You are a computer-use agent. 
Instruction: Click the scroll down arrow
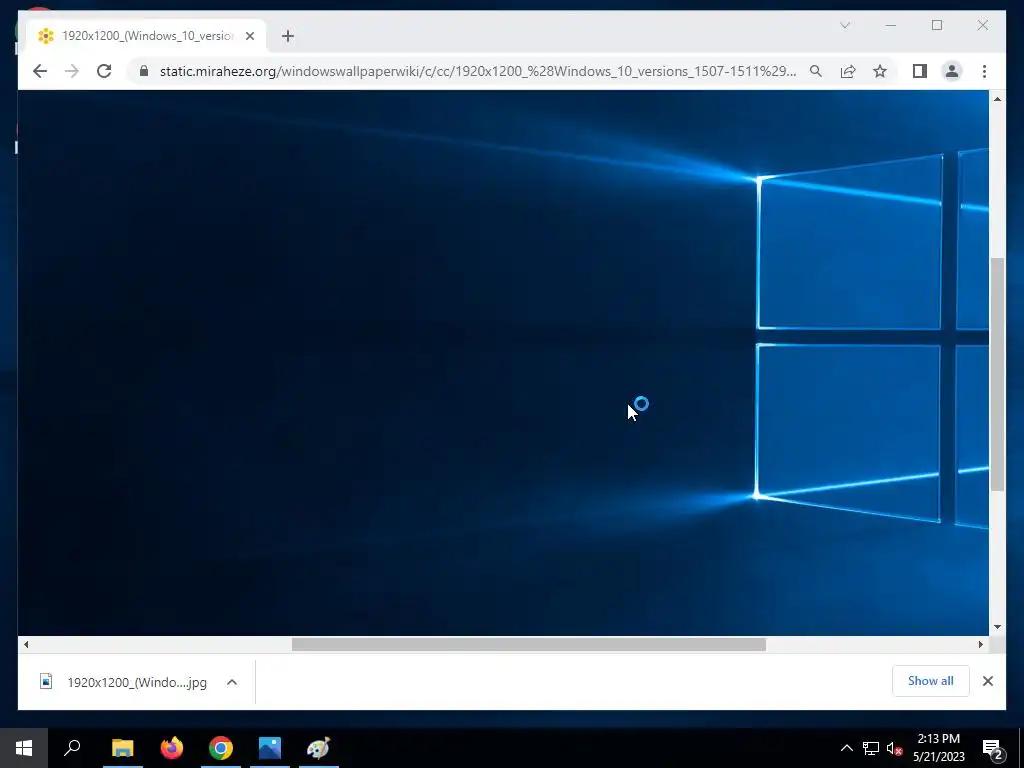point(997,627)
